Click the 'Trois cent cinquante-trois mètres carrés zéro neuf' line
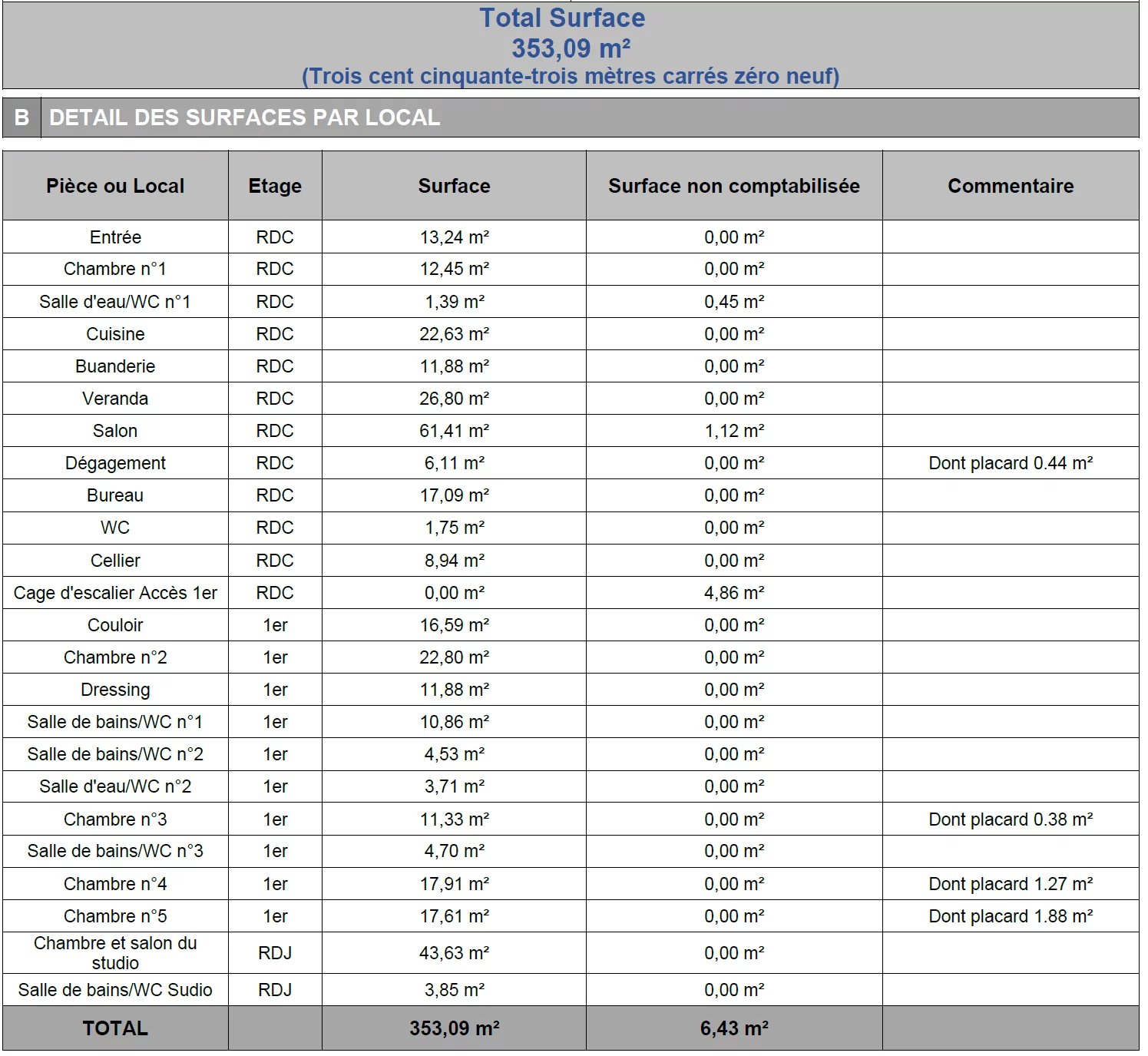 tap(571, 76)
